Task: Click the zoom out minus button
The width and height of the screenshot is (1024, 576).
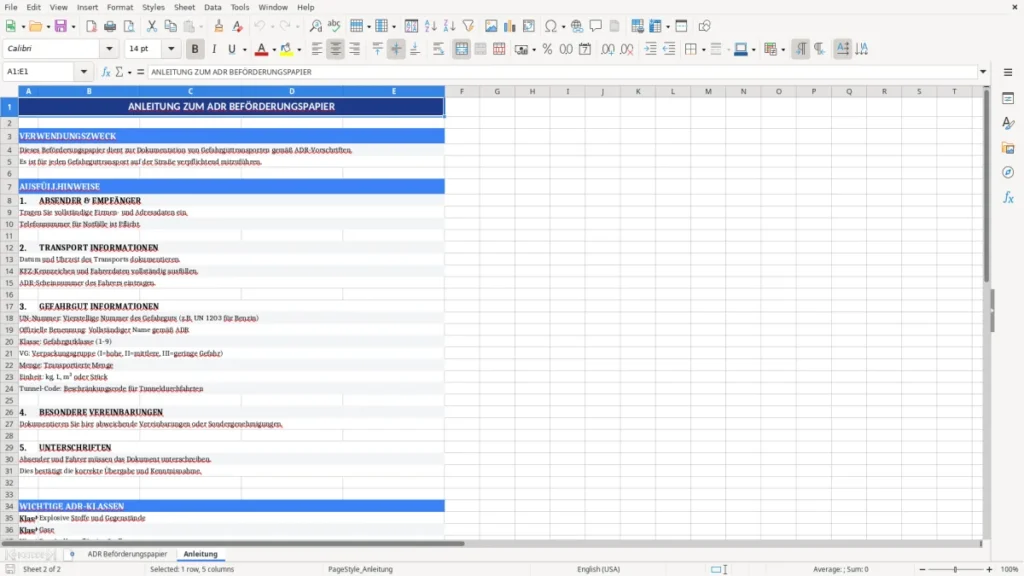Action: 922,569
